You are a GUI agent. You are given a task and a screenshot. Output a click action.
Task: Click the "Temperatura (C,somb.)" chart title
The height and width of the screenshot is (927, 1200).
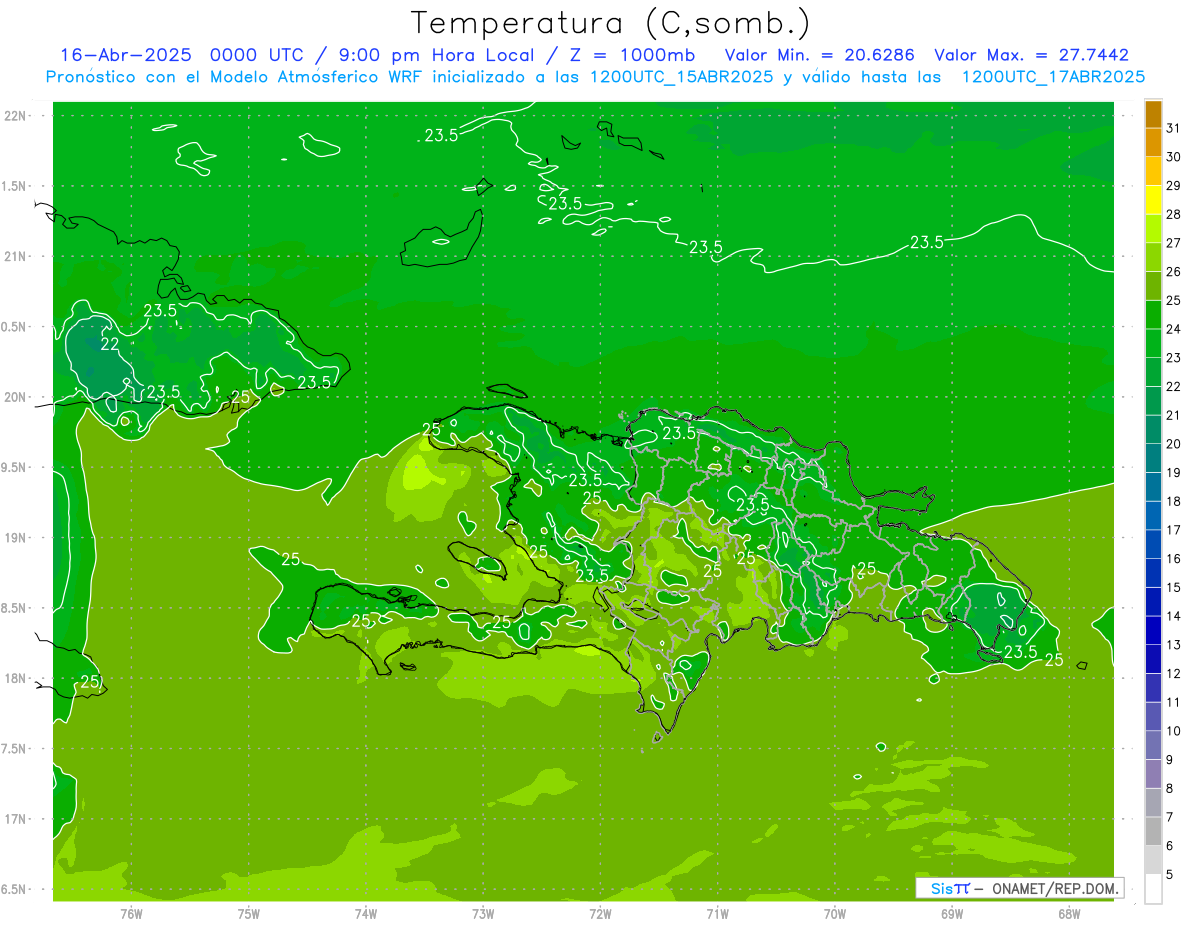click(x=610, y=23)
